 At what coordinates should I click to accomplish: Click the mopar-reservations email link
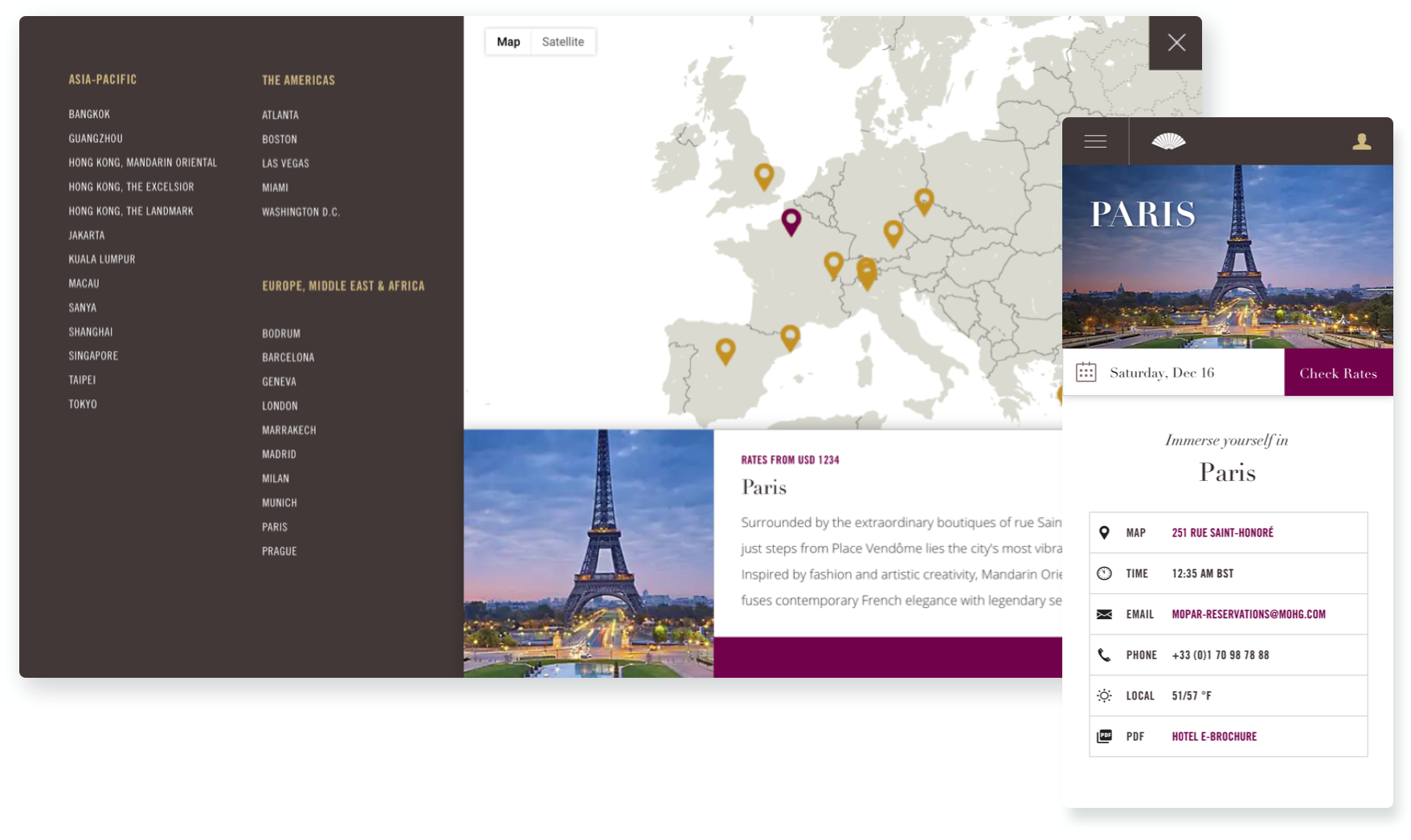point(1249,614)
